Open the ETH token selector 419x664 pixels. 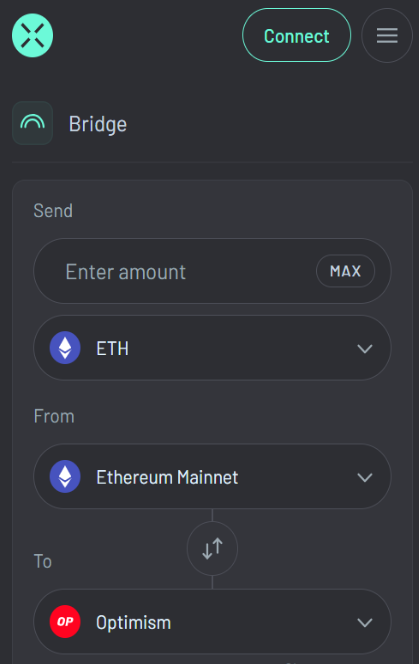pyautogui.click(x=212, y=348)
